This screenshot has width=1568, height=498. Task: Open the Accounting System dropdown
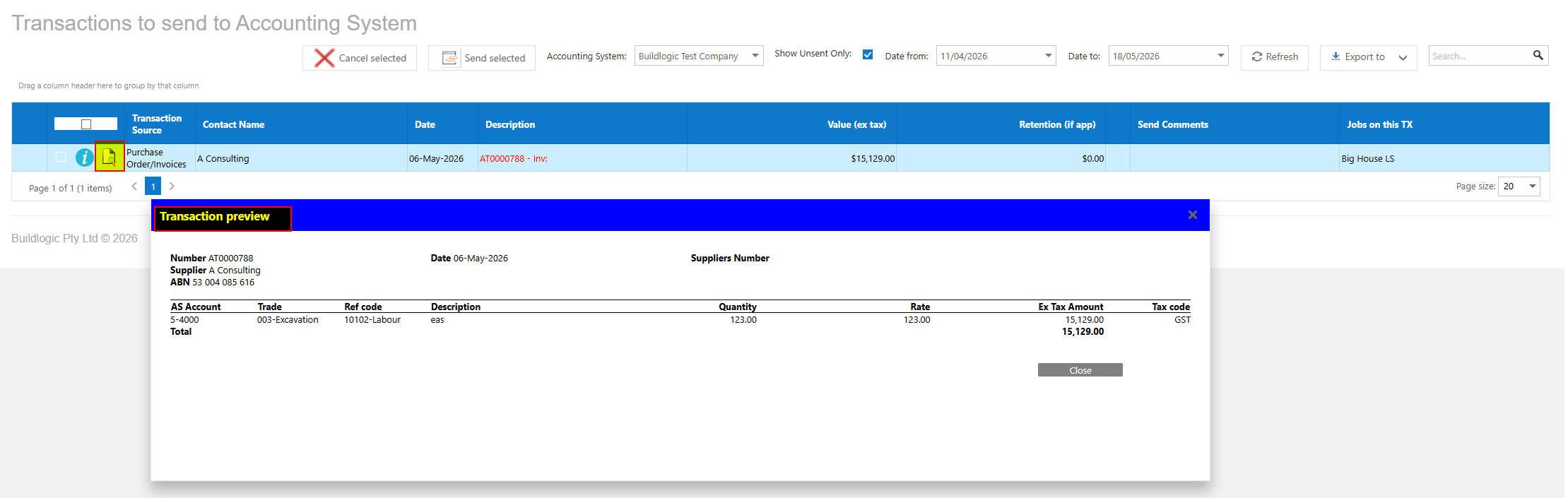(755, 56)
